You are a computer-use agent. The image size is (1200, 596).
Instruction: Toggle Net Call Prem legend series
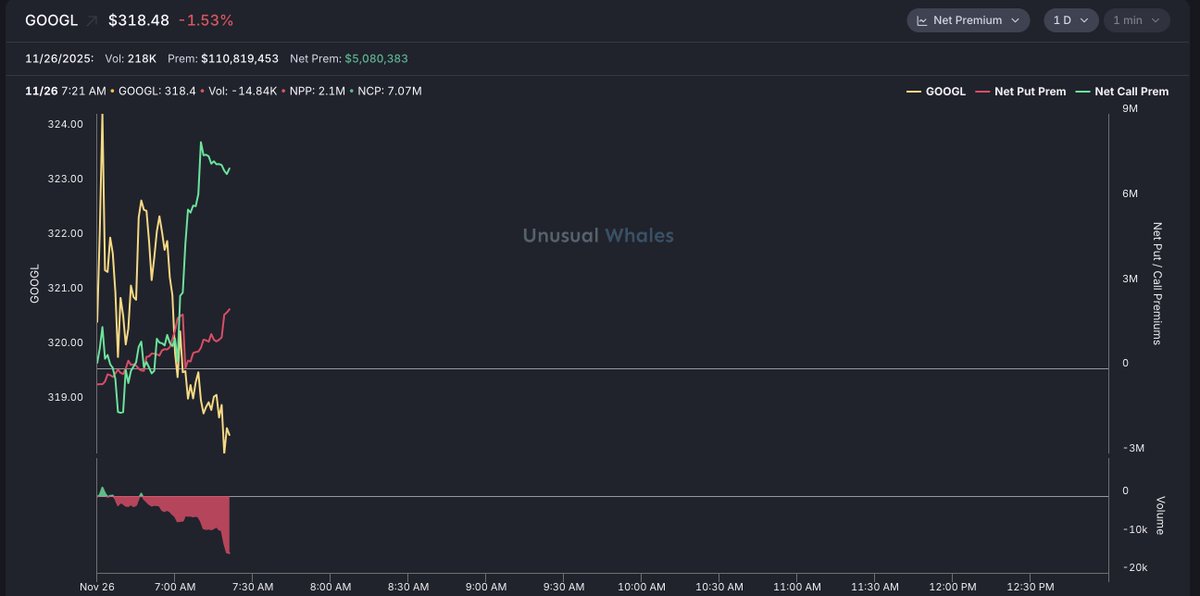pyautogui.click(x=1122, y=92)
